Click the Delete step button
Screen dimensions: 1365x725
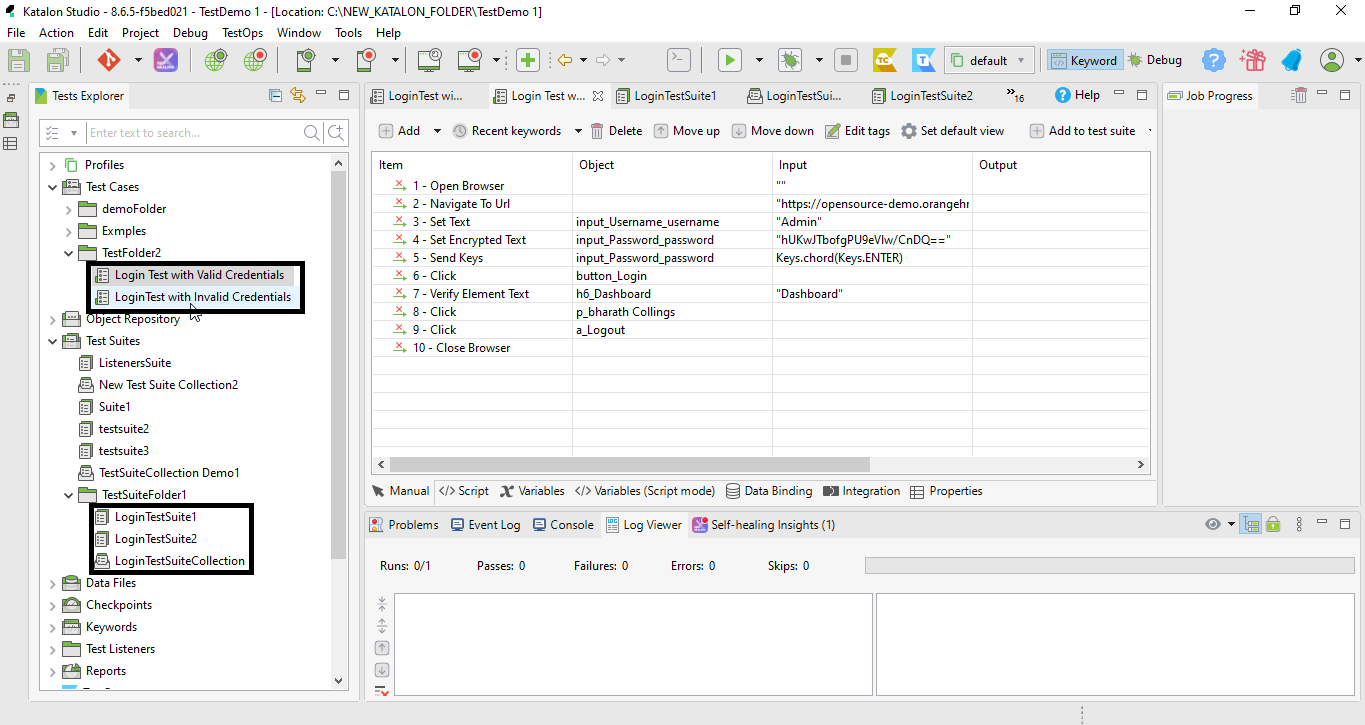coord(616,131)
